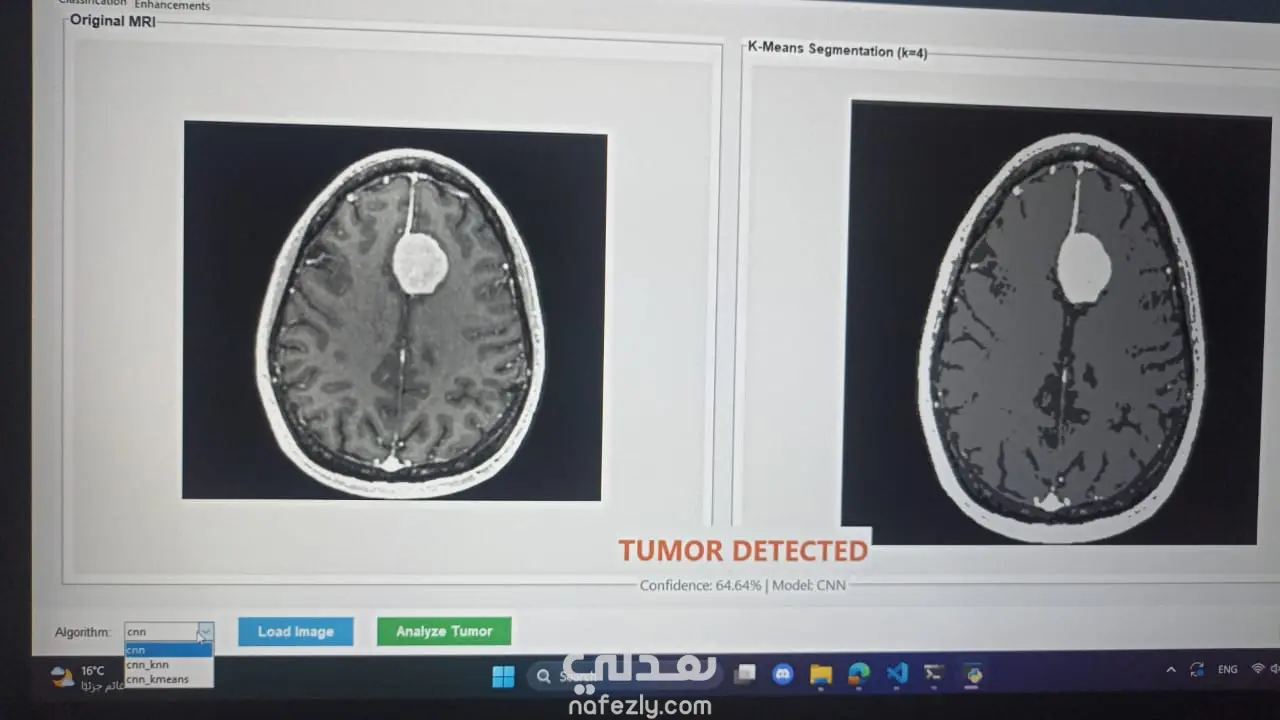The width and height of the screenshot is (1280, 720).
Task: Click the Original MRI image
Action: [393, 311]
